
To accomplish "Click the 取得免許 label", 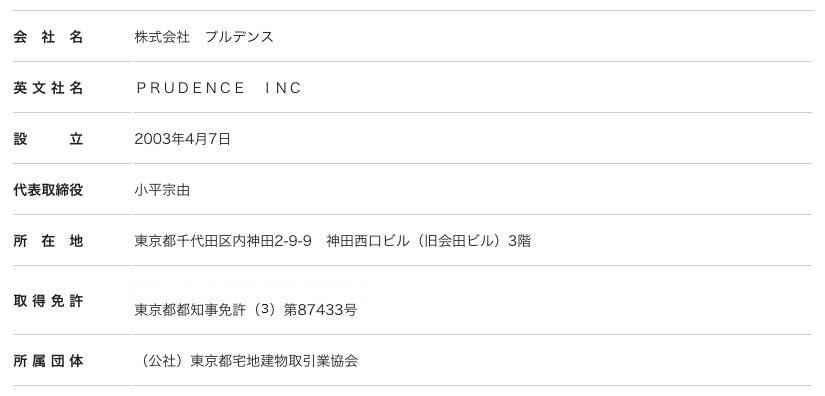I will [48, 301].
